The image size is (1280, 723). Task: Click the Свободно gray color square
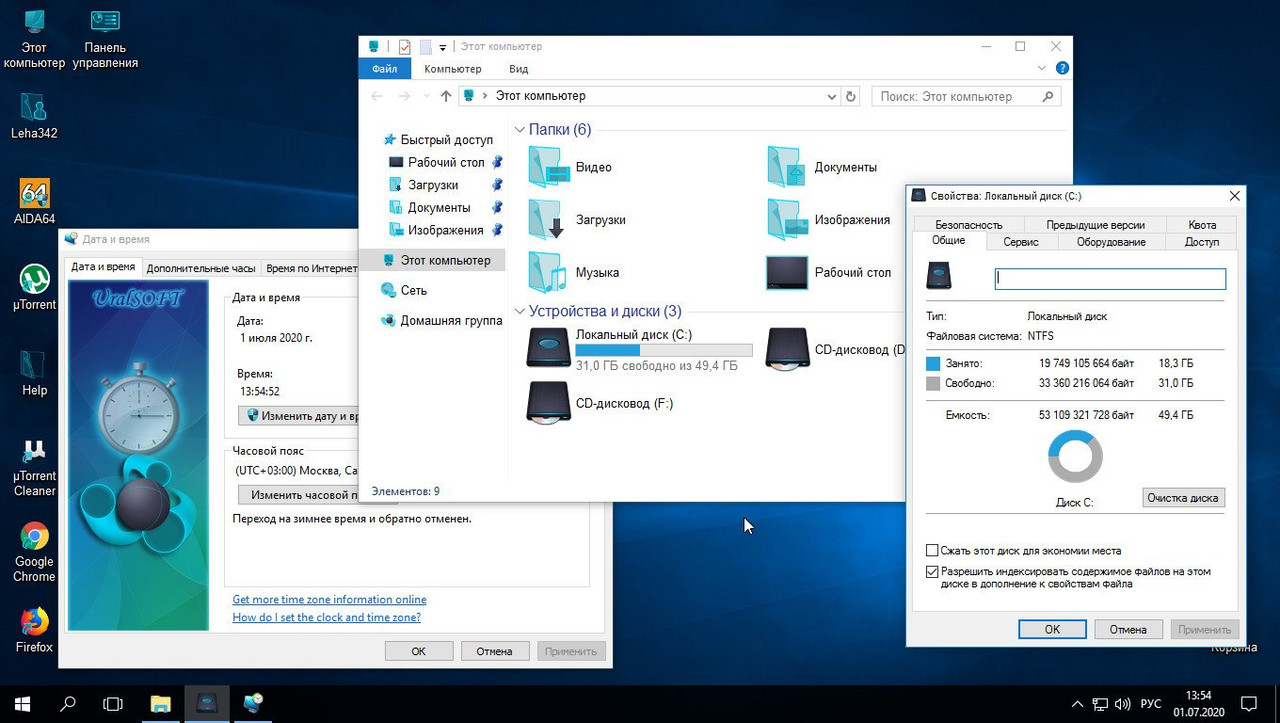click(x=934, y=383)
